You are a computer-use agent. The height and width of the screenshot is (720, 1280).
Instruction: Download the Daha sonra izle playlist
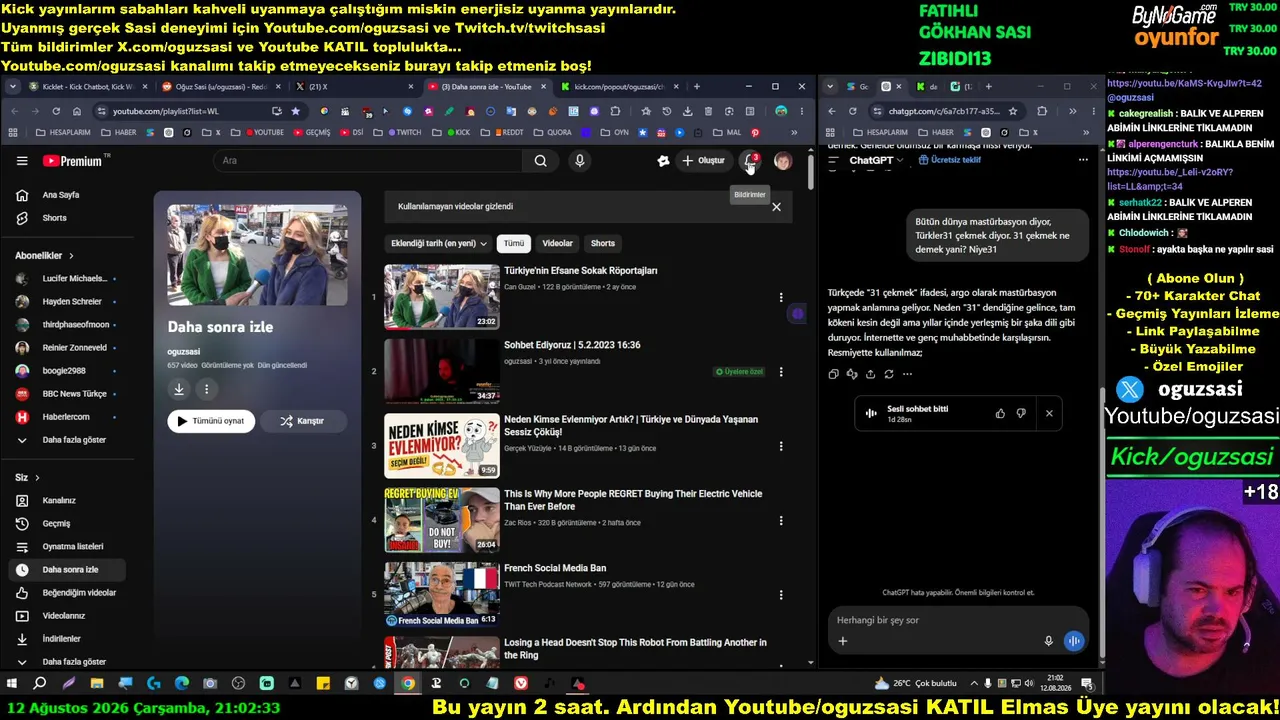(179, 389)
